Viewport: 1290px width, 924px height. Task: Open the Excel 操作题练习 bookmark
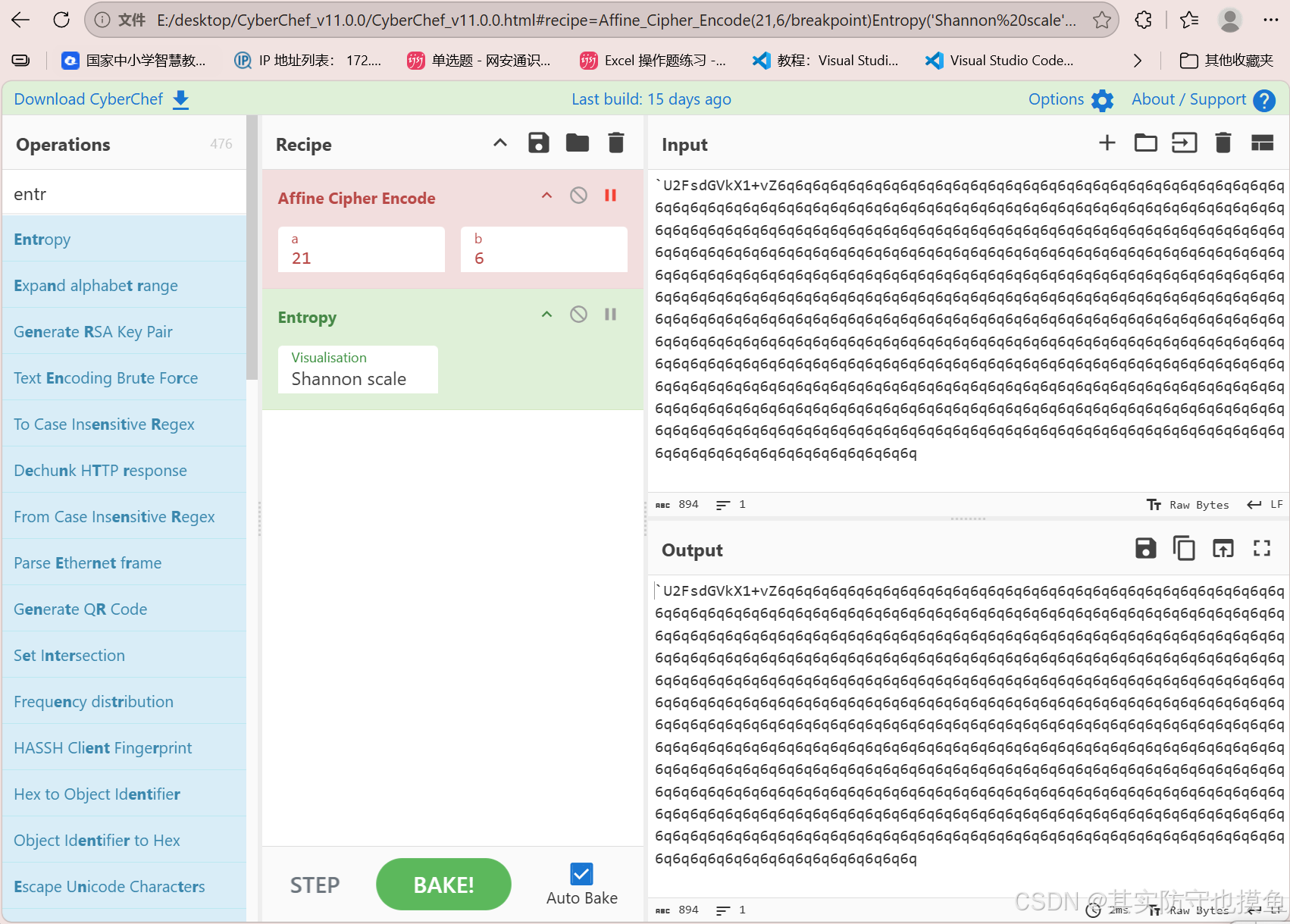[x=653, y=61]
